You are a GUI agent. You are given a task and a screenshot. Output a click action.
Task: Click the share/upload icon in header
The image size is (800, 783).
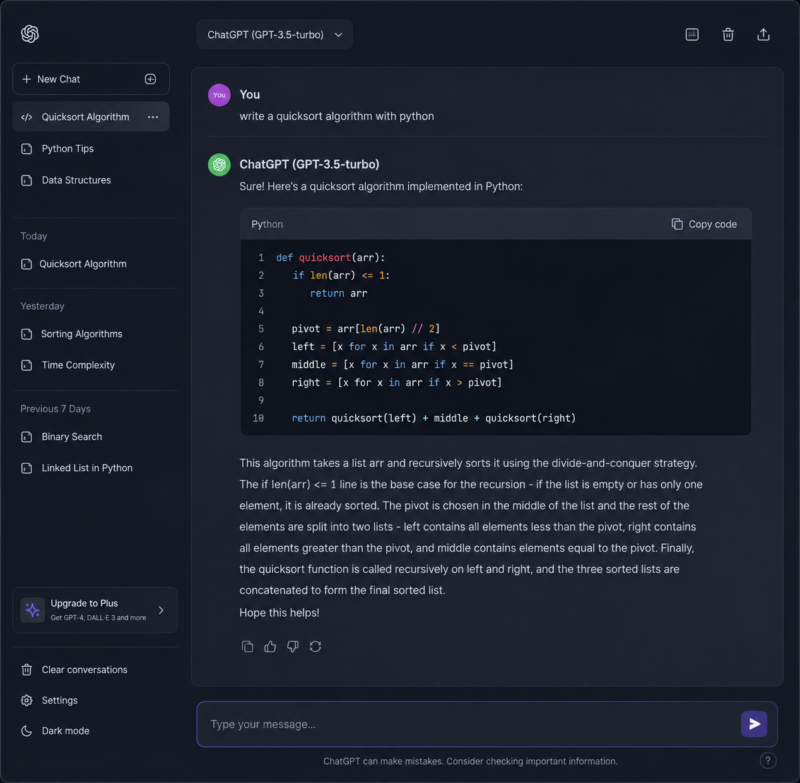click(x=763, y=35)
